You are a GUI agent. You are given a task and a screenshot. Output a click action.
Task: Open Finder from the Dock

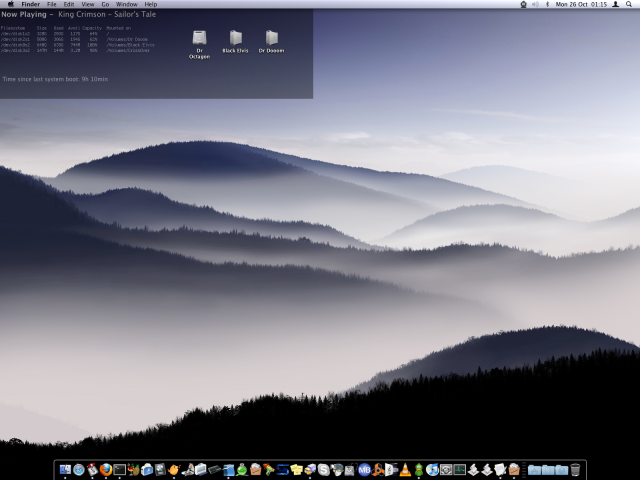click(65, 470)
